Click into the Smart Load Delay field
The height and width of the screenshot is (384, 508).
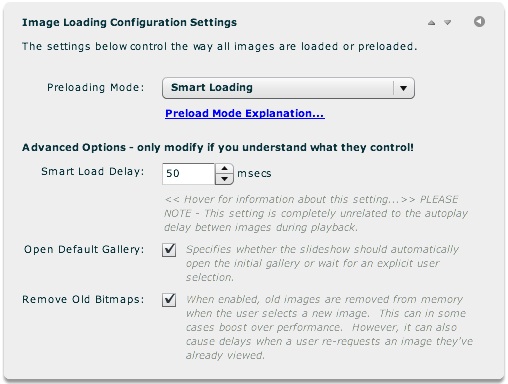coord(188,174)
